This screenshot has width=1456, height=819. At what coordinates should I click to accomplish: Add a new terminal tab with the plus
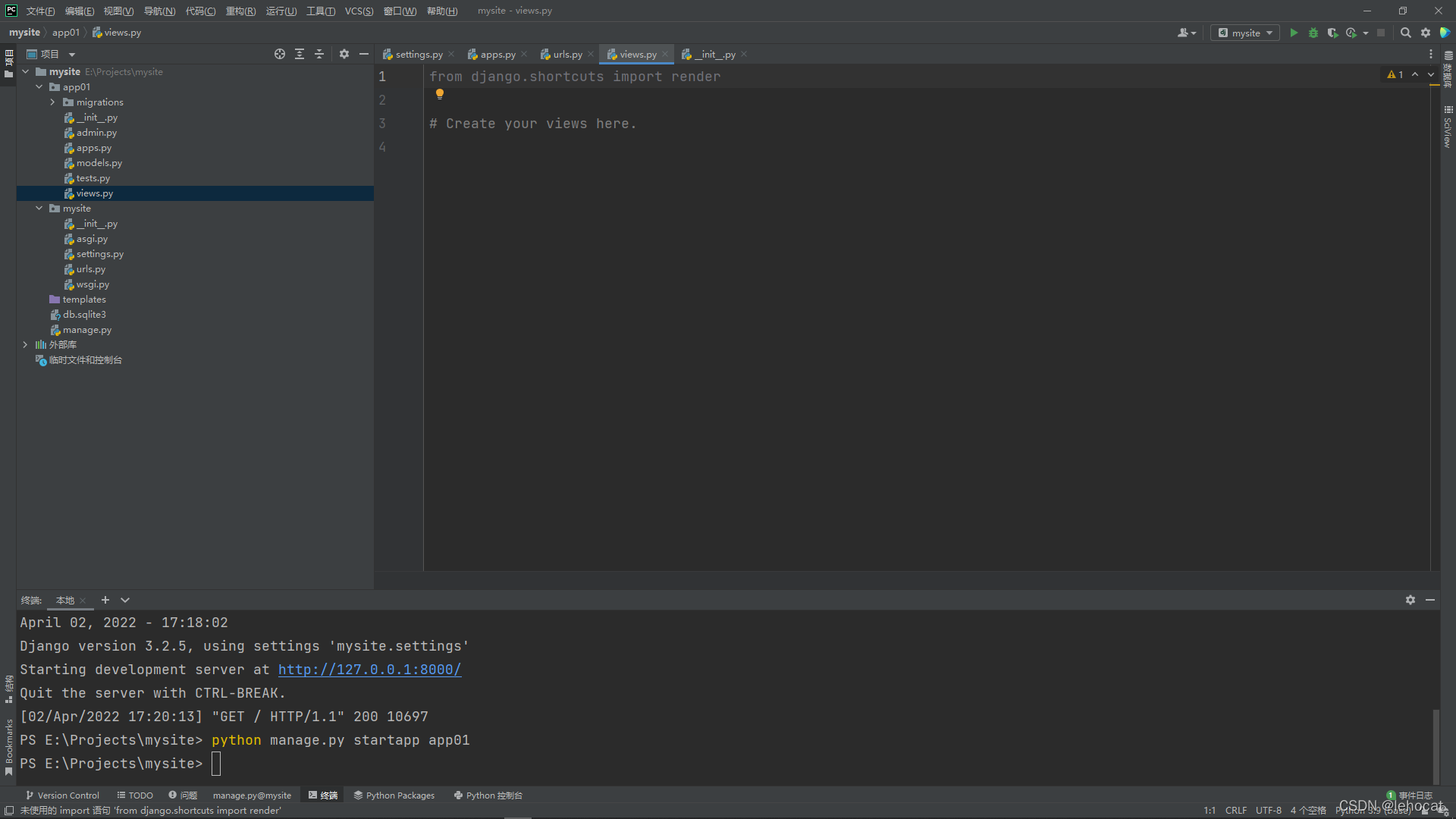coord(105,600)
